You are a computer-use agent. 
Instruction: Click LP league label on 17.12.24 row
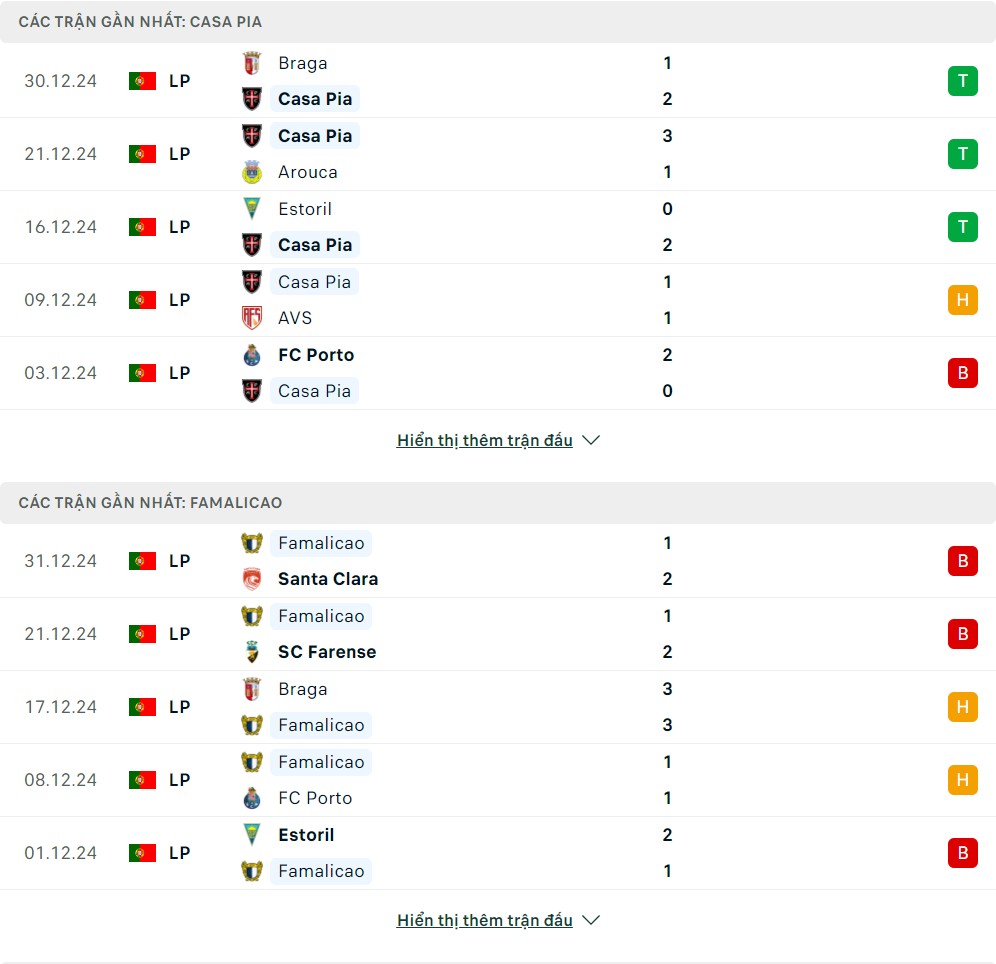pos(180,707)
